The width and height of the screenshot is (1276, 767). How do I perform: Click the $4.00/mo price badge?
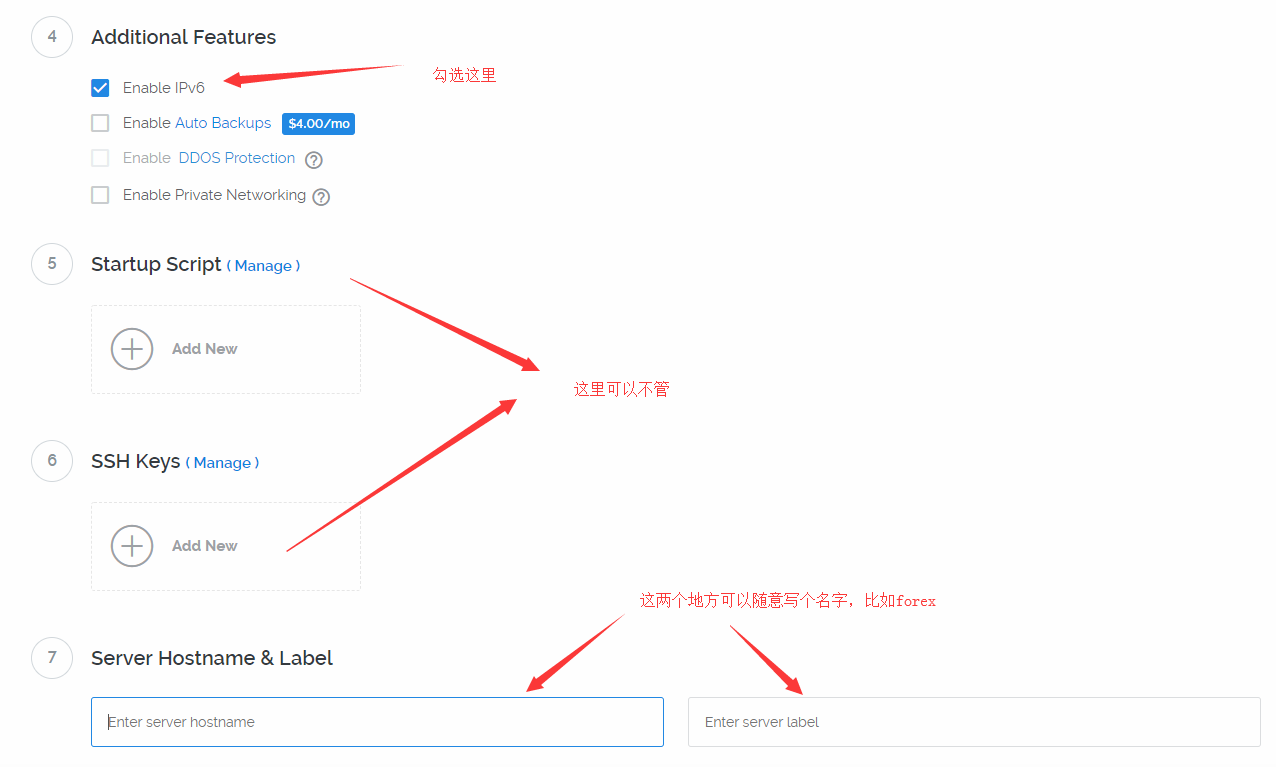tap(318, 124)
